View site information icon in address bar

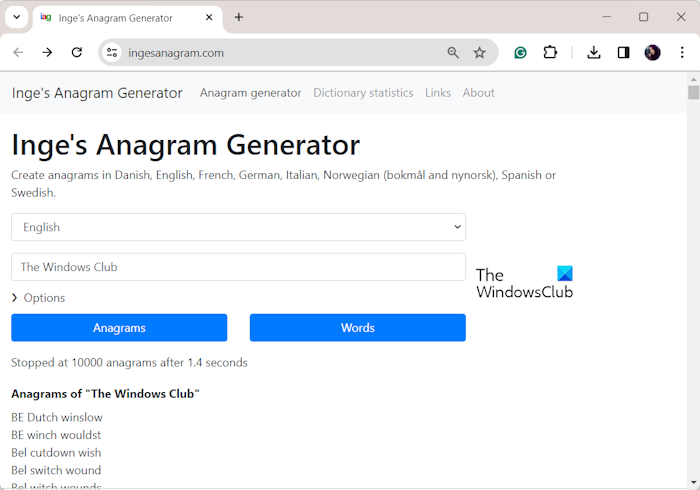(112, 53)
